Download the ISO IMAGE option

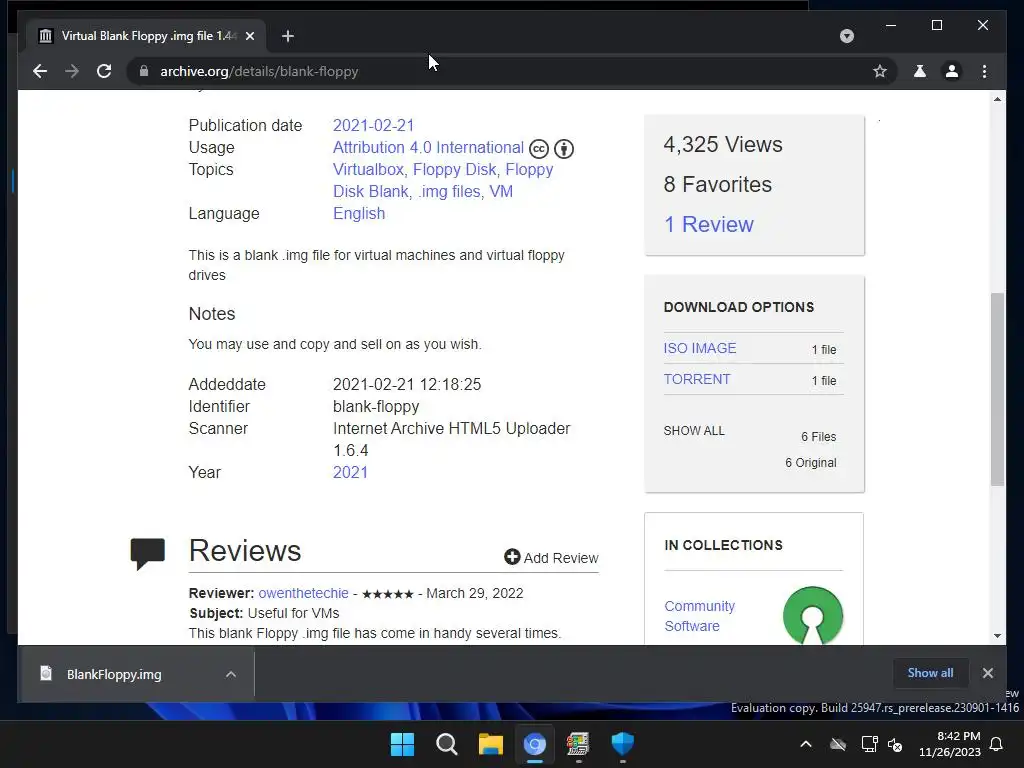700,348
